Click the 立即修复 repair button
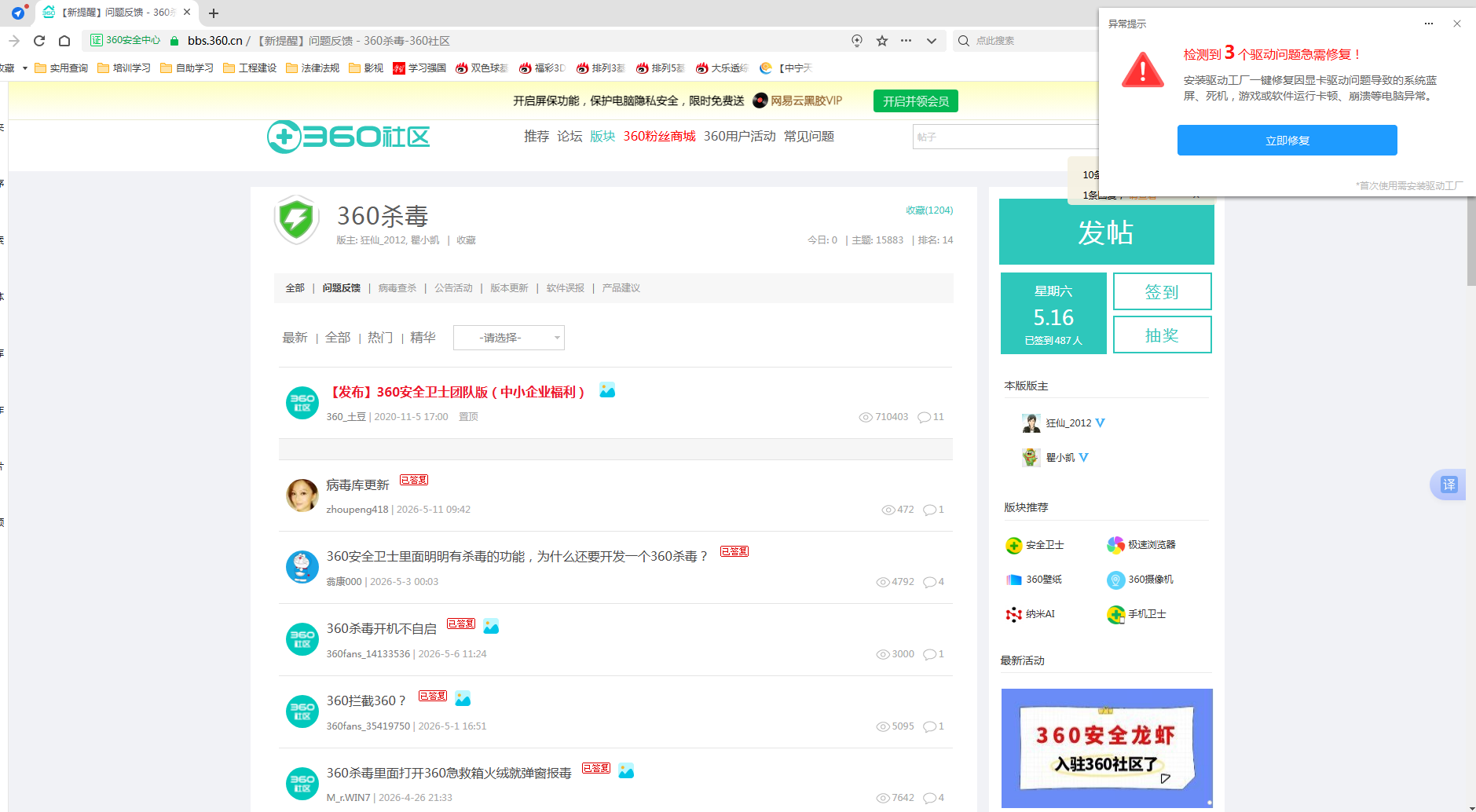The height and width of the screenshot is (812, 1476). tap(1287, 141)
